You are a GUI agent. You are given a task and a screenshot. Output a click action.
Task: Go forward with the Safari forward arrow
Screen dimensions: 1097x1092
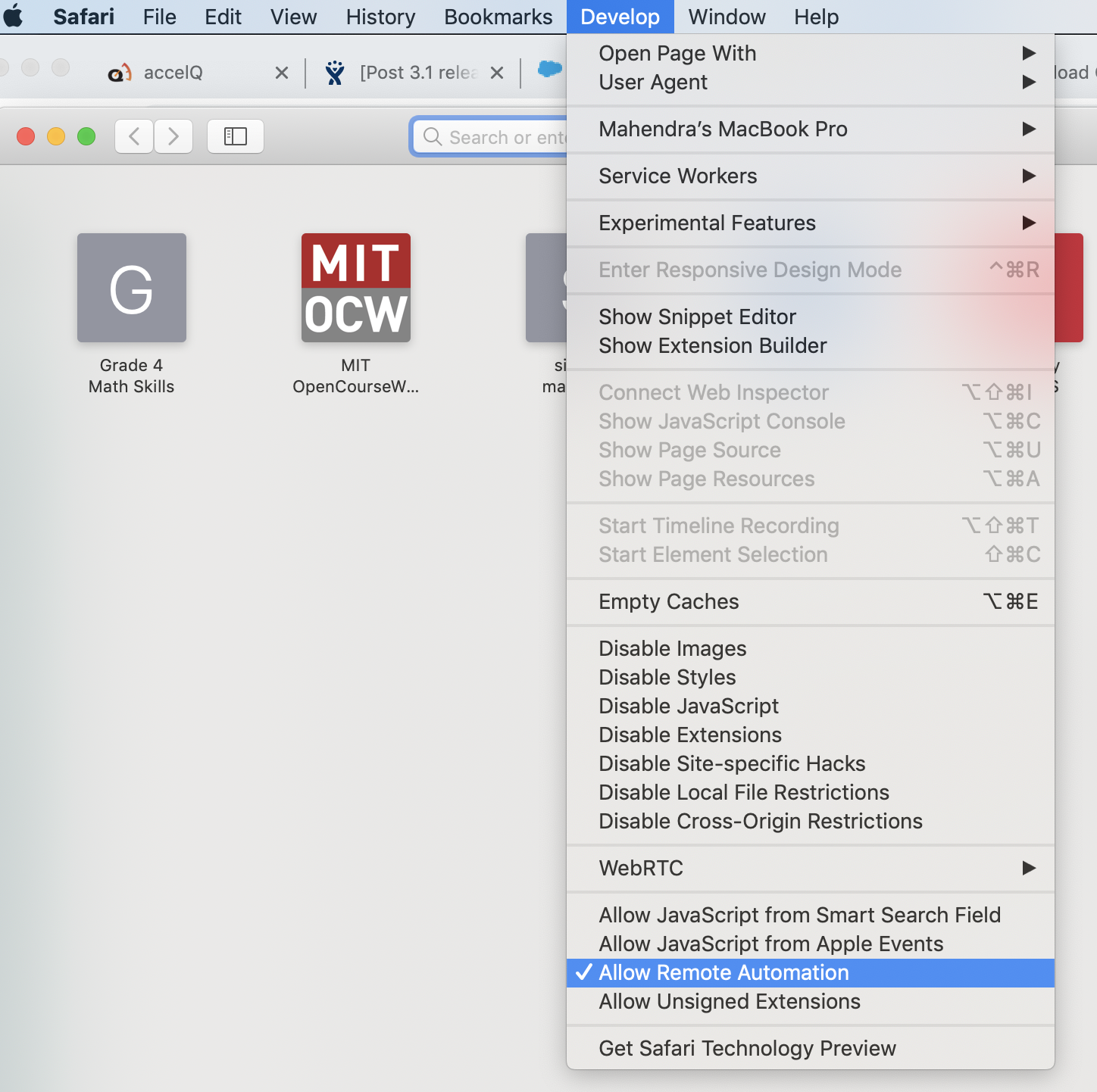[173, 136]
